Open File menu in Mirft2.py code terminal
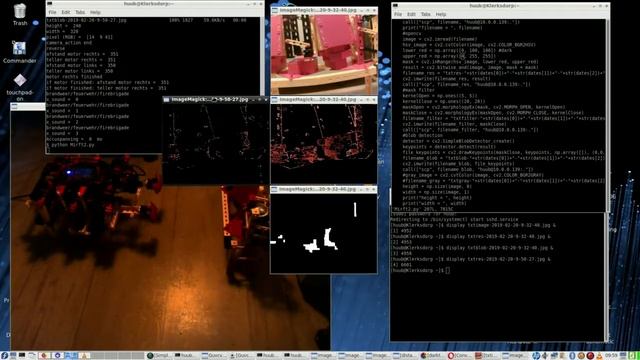The height and width of the screenshot is (360, 640). 398,14
